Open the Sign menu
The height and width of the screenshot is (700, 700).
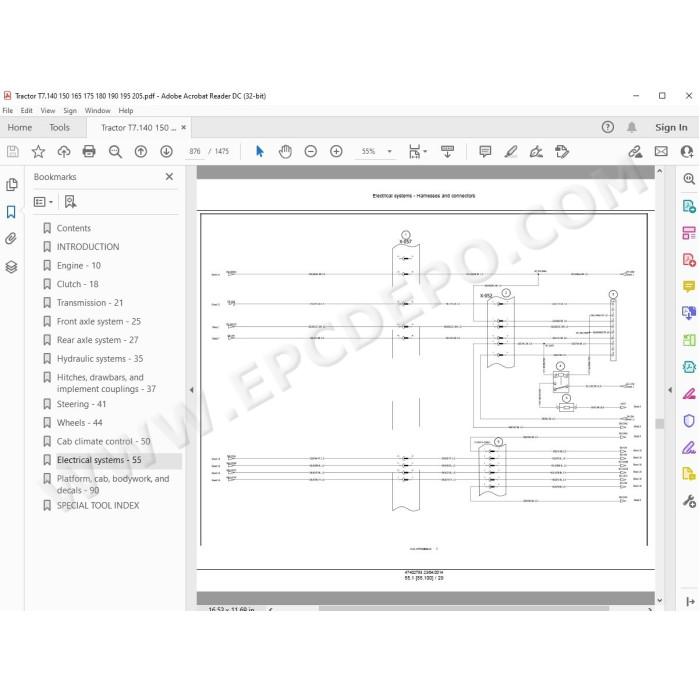coord(70,110)
